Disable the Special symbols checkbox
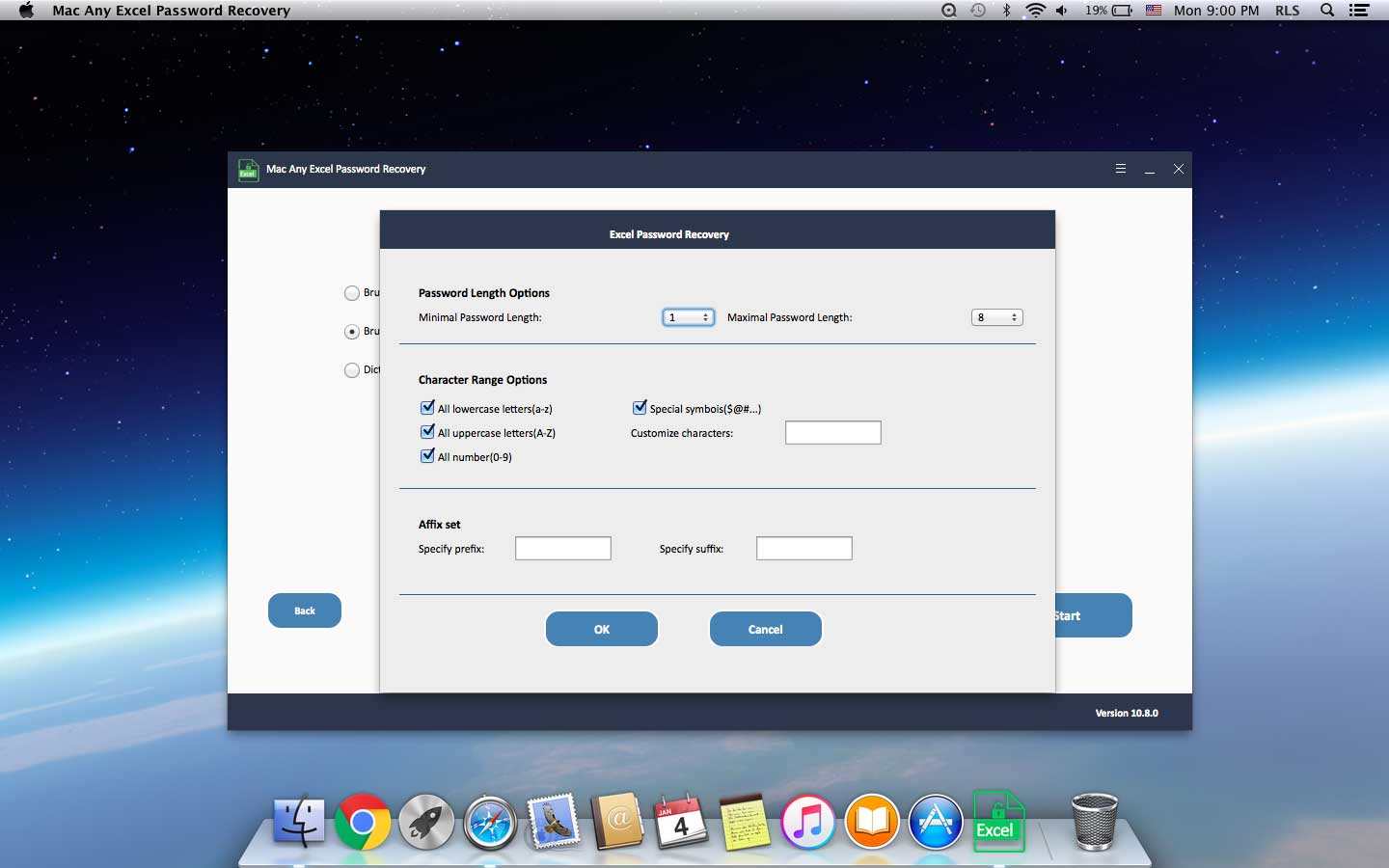Image resolution: width=1389 pixels, height=868 pixels. point(640,408)
